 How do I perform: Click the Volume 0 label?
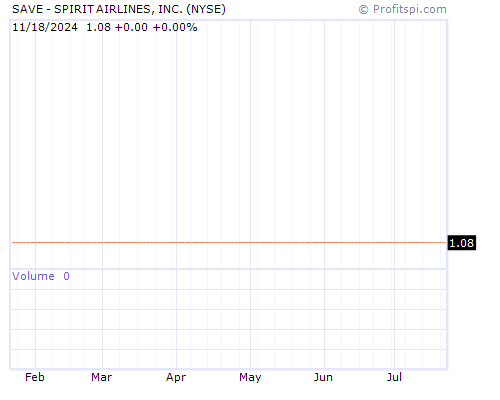coord(41,276)
